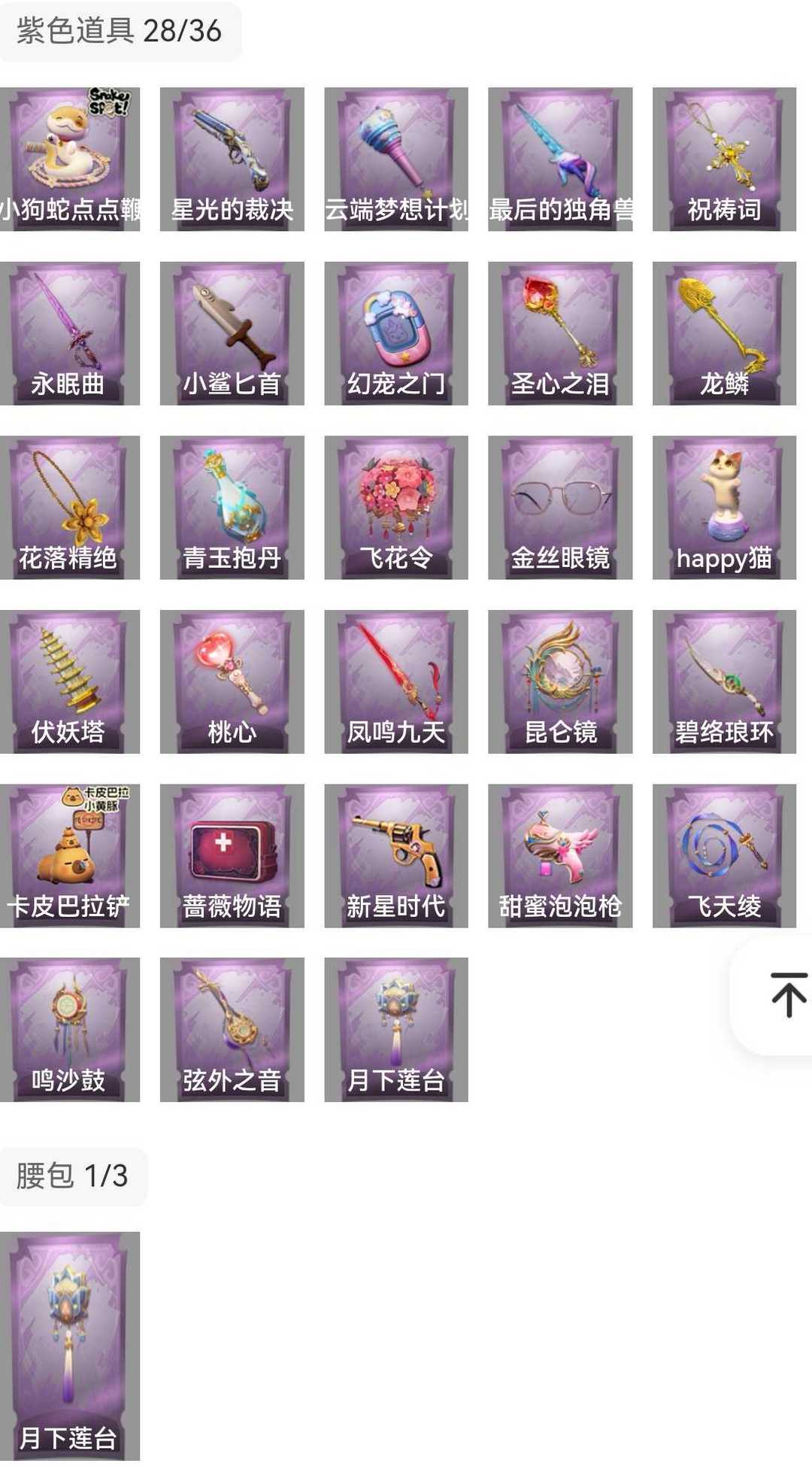
Task: Select the 金丝眼镜 glasses item
Action: (560, 508)
